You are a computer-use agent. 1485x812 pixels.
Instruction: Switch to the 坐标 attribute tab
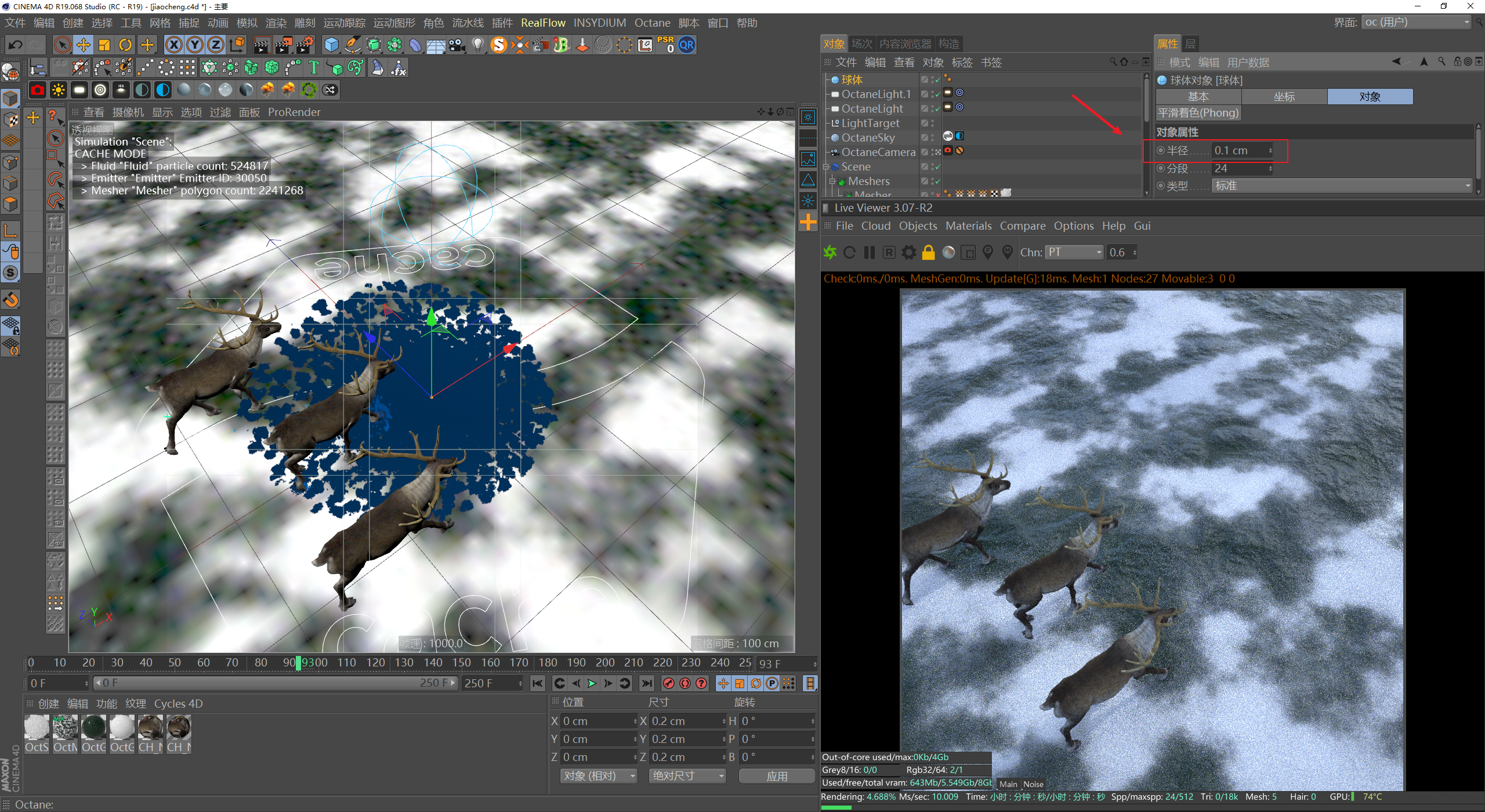(x=1284, y=96)
